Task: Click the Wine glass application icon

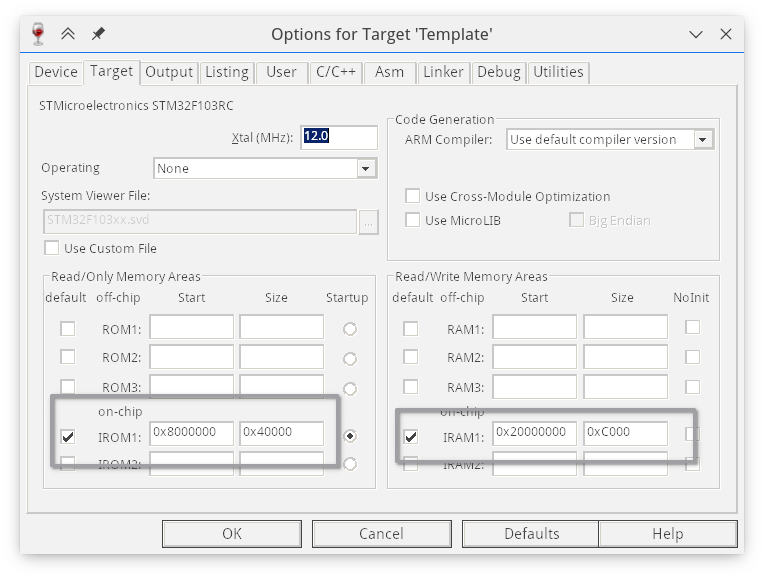Action: pos(39,34)
